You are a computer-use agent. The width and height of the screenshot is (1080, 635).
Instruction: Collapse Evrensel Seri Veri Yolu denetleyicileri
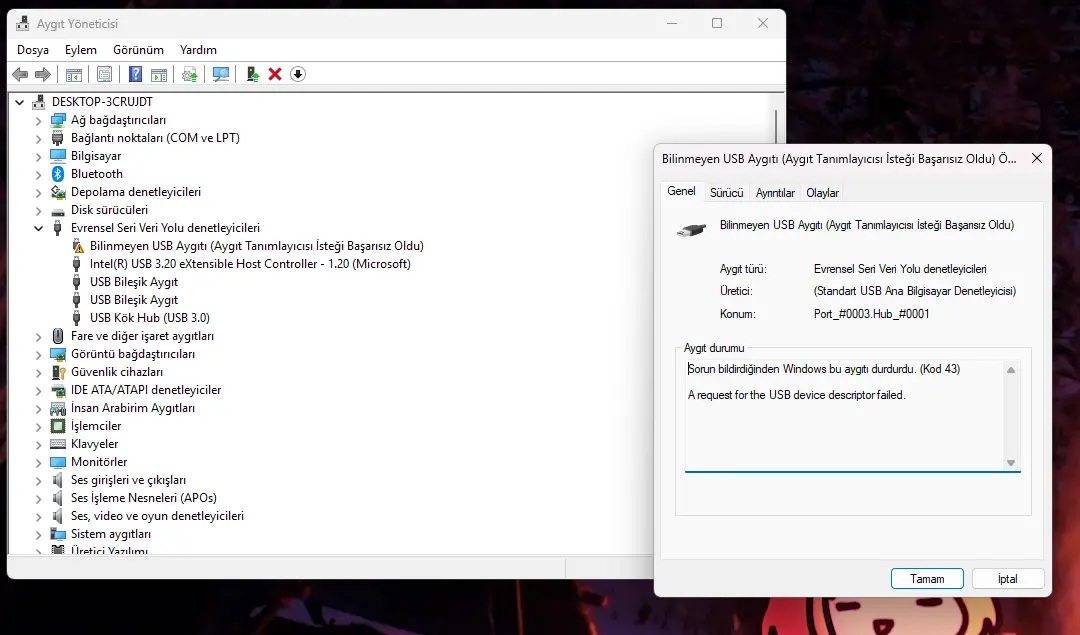click(39, 228)
